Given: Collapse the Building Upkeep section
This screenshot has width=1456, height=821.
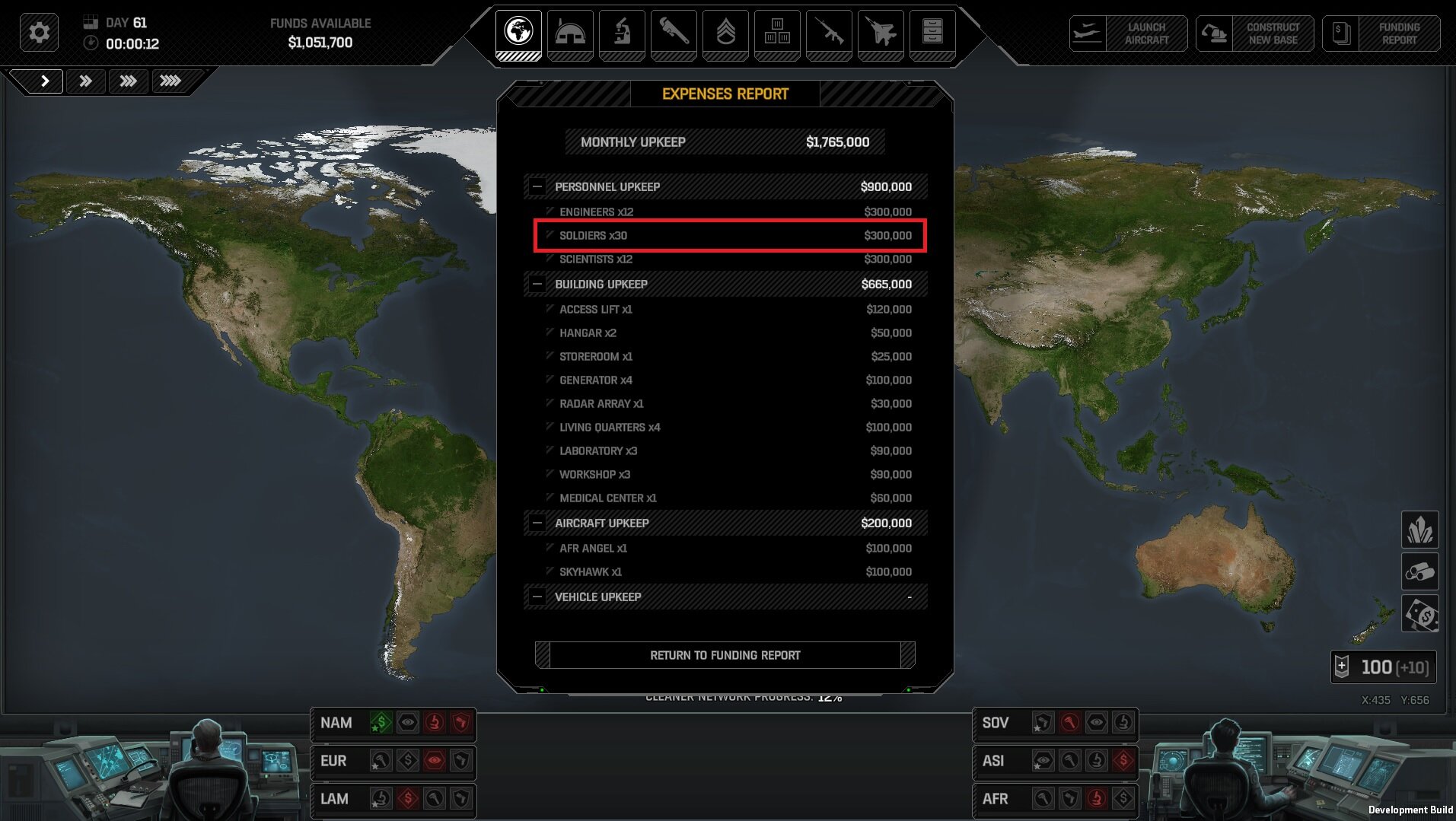Looking at the screenshot, I should pyautogui.click(x=537, y=284).
